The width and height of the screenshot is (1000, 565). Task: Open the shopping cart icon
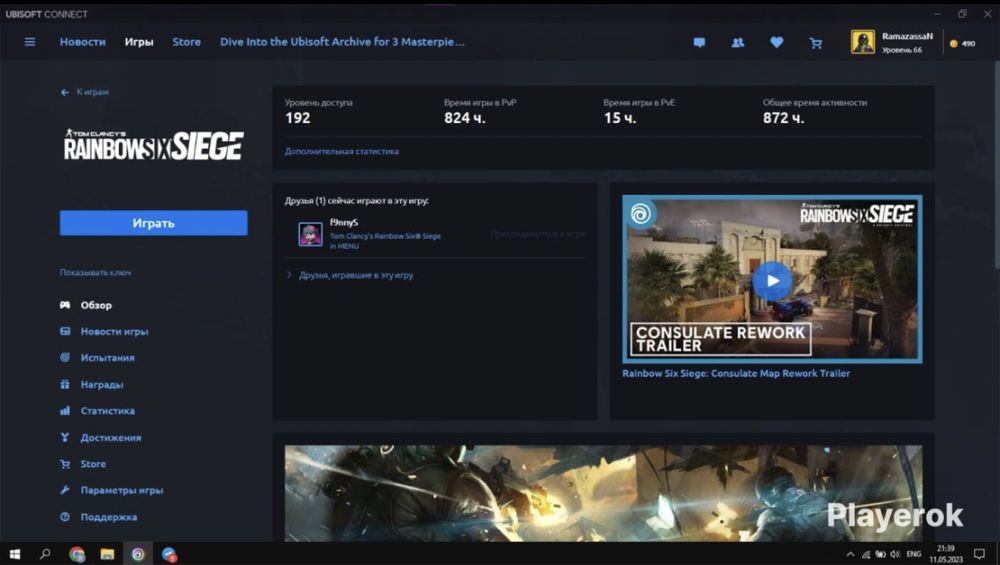click(x=816, y=43)
